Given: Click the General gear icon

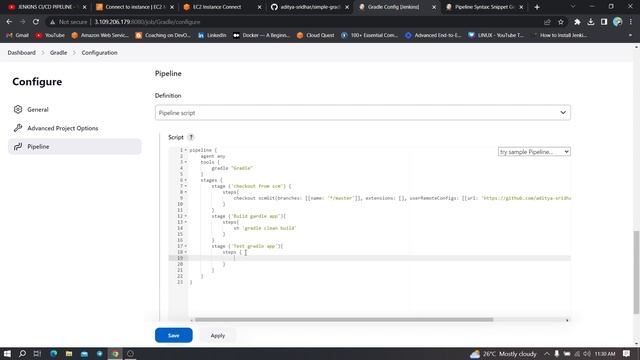Looking at the screenshot, I should 18,109.
